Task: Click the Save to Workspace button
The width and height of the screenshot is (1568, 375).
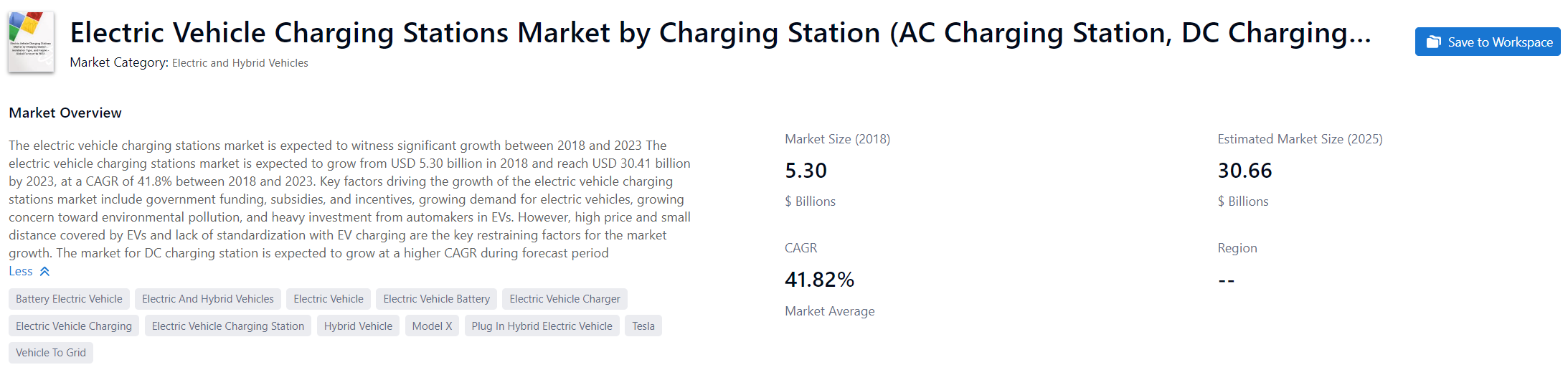Action: 1487,42
